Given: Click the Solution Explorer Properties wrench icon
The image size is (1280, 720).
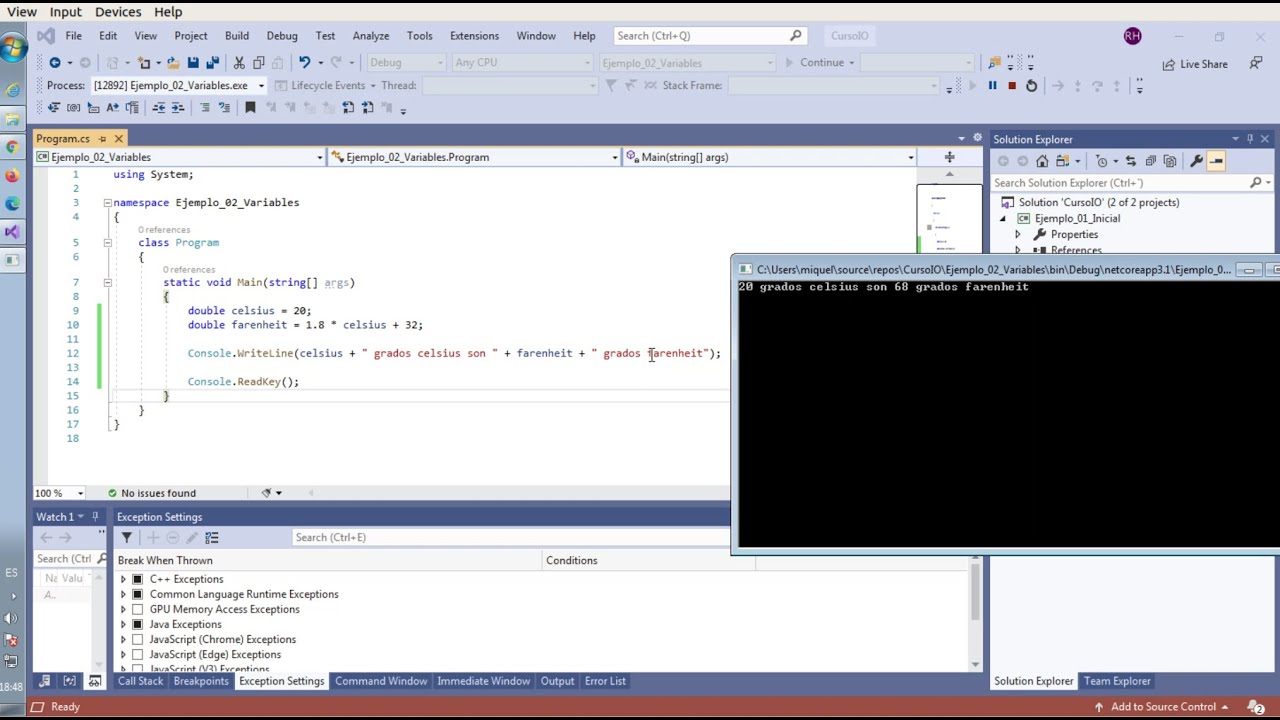Looking at the screenshot, I should pos(1196,161).
